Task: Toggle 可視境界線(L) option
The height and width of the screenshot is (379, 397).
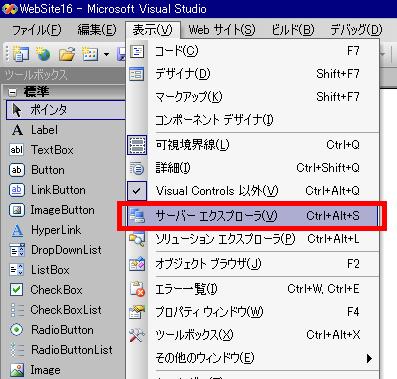Action: (253, 145)
